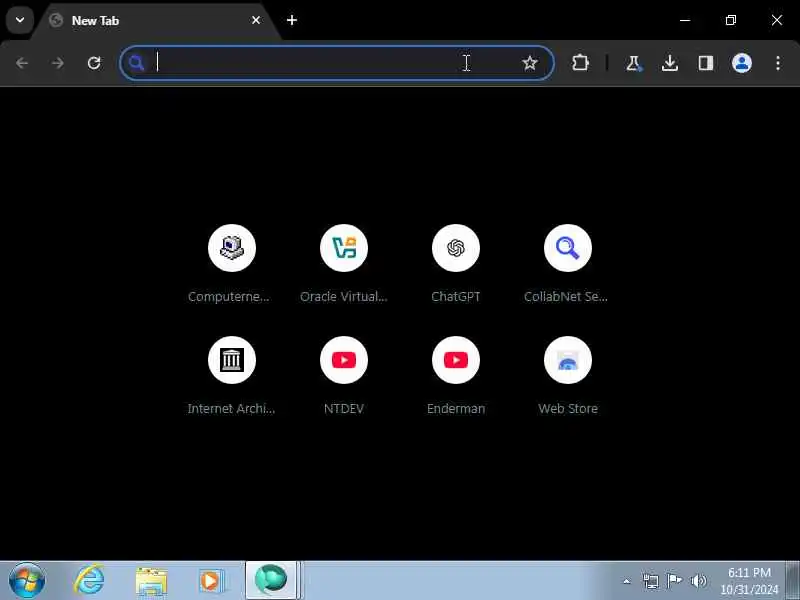Open the Windows Start menu
The image size is (800, 600).
(27, 581)
